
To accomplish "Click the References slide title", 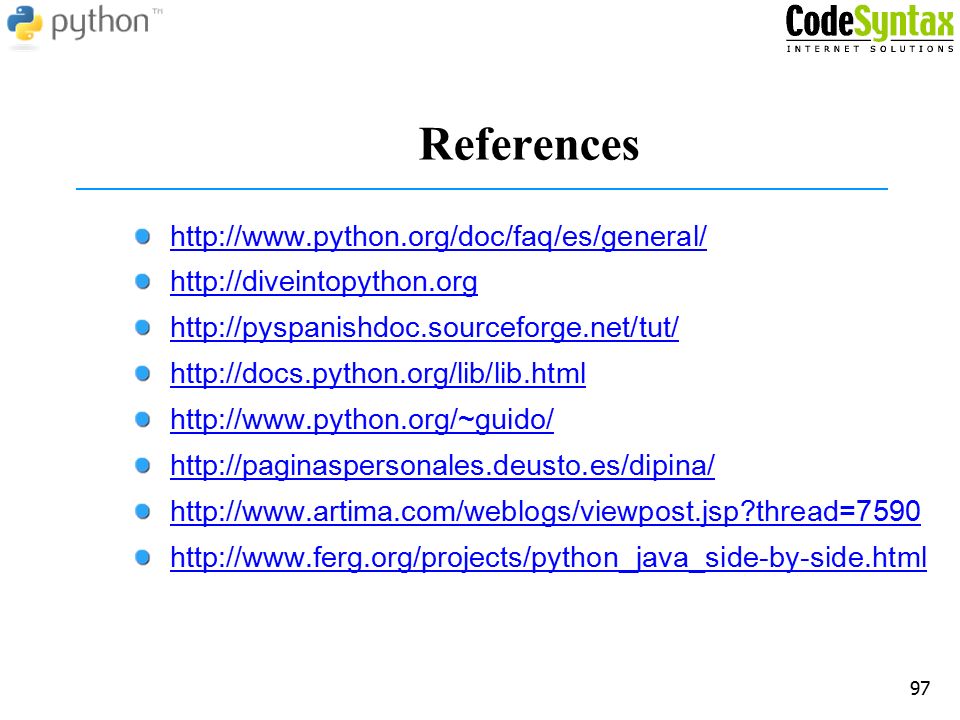I will tap(529, 145).
